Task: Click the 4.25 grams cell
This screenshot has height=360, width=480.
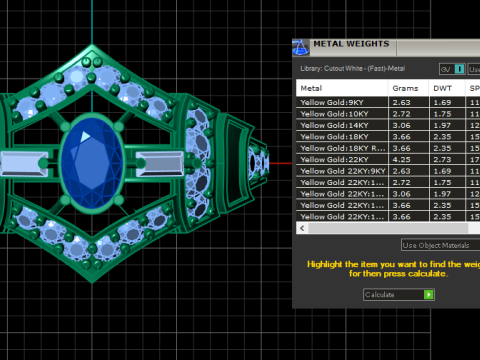Action: click(408, 160)
